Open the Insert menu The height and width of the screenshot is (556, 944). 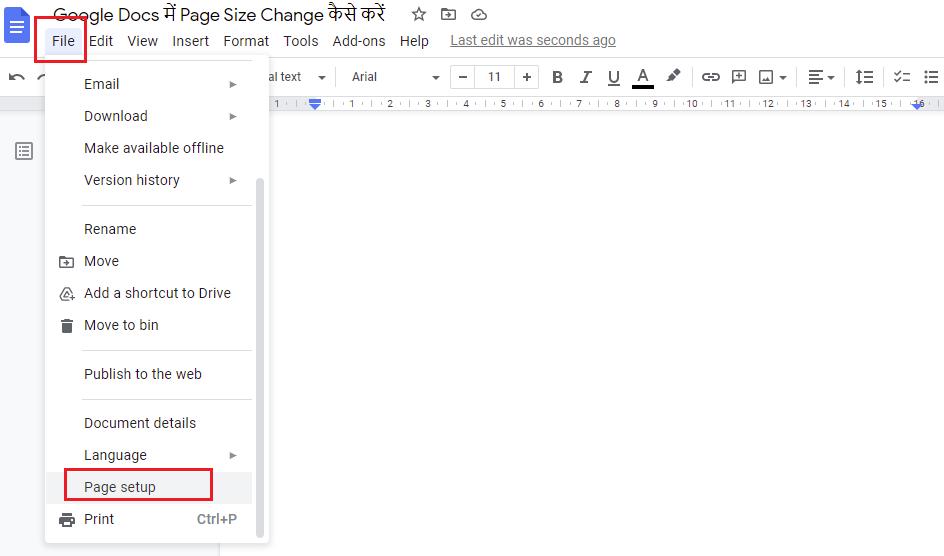click(190, 41)
